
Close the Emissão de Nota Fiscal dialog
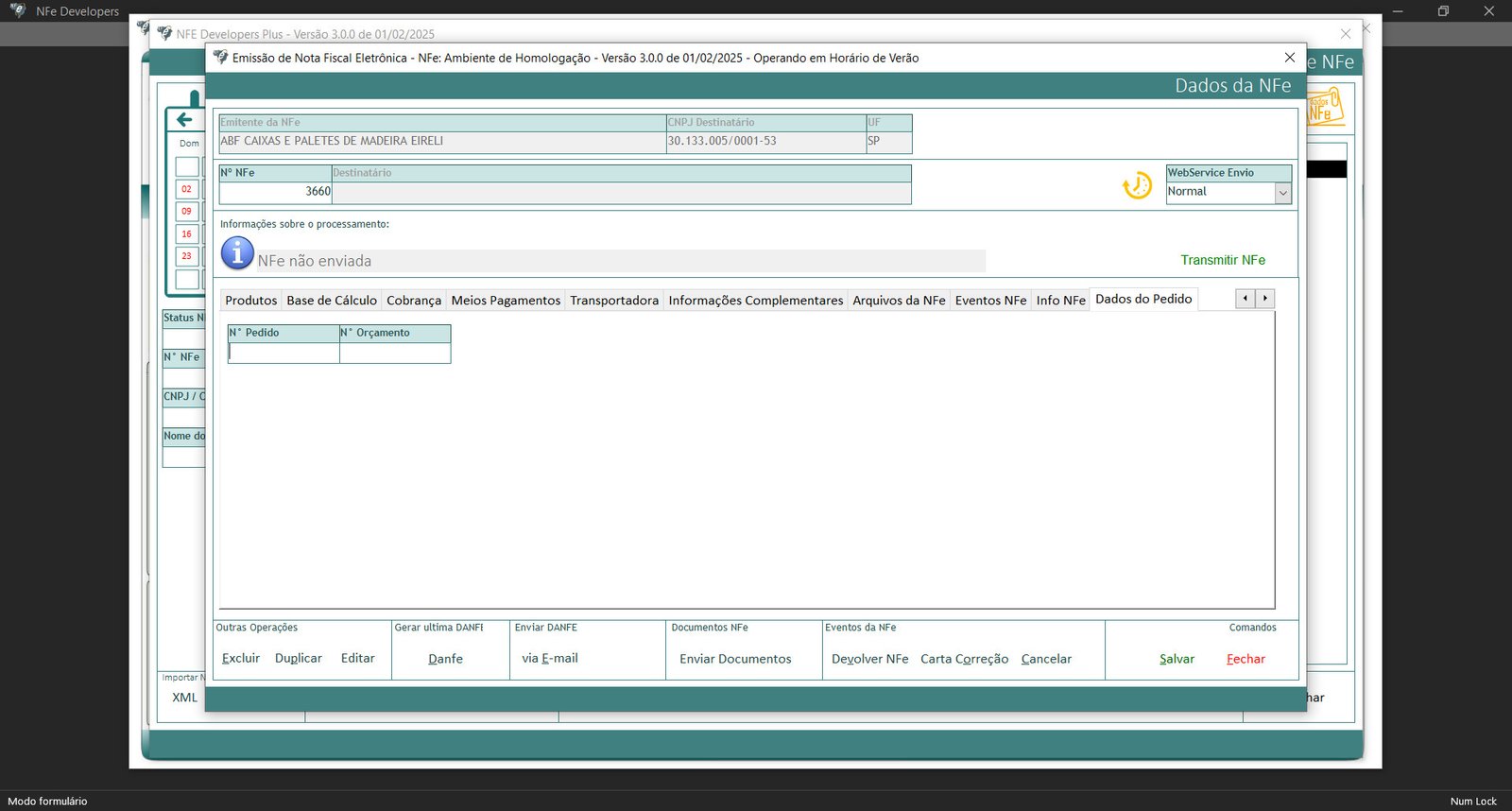tap(1289, 58)
